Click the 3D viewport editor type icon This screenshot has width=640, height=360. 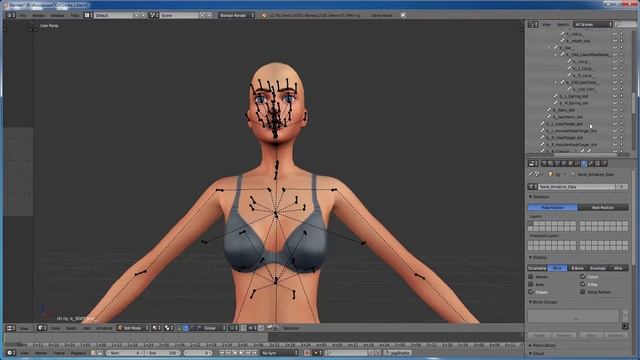[41, 328]
